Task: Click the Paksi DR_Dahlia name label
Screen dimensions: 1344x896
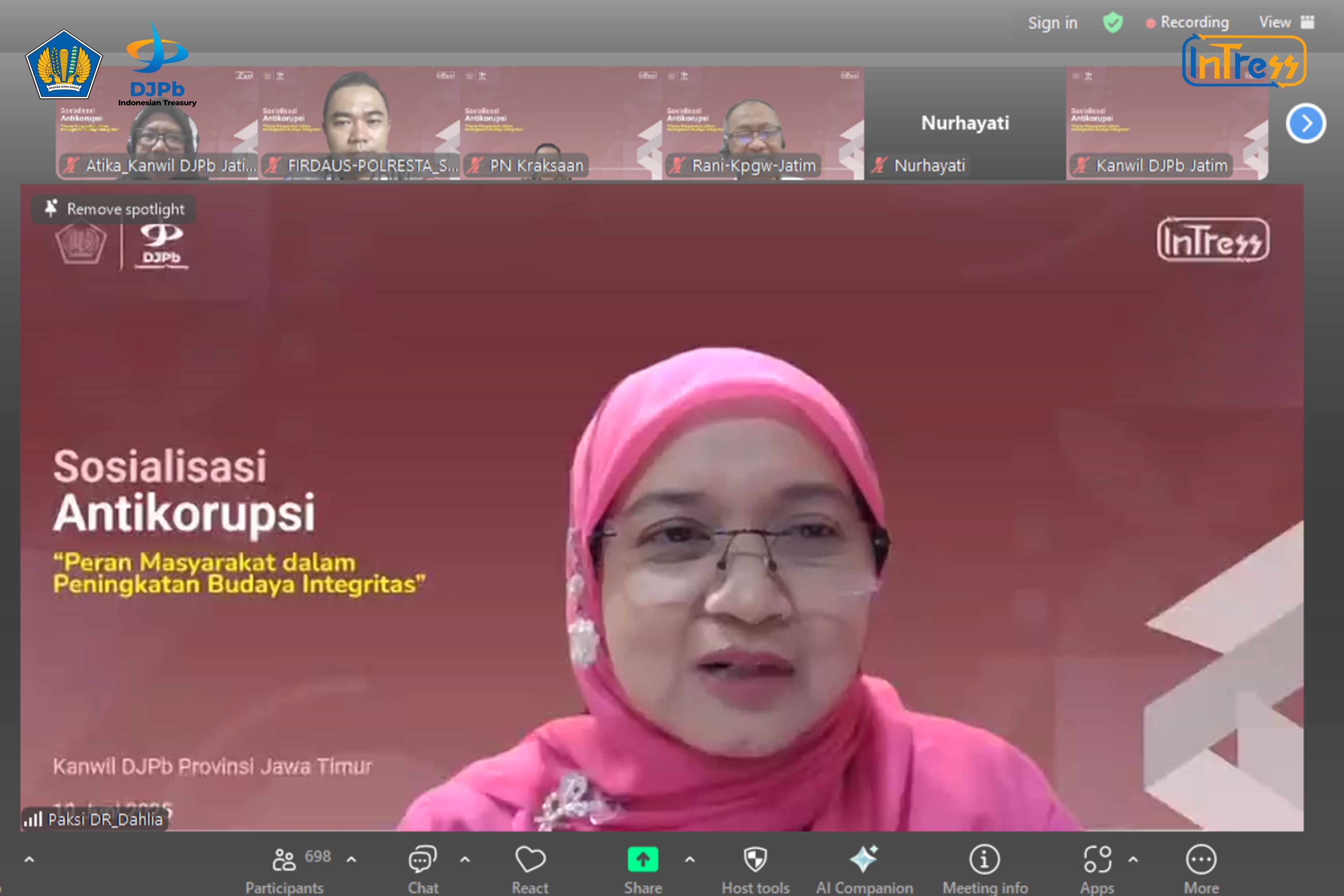Action: [105, 819]
